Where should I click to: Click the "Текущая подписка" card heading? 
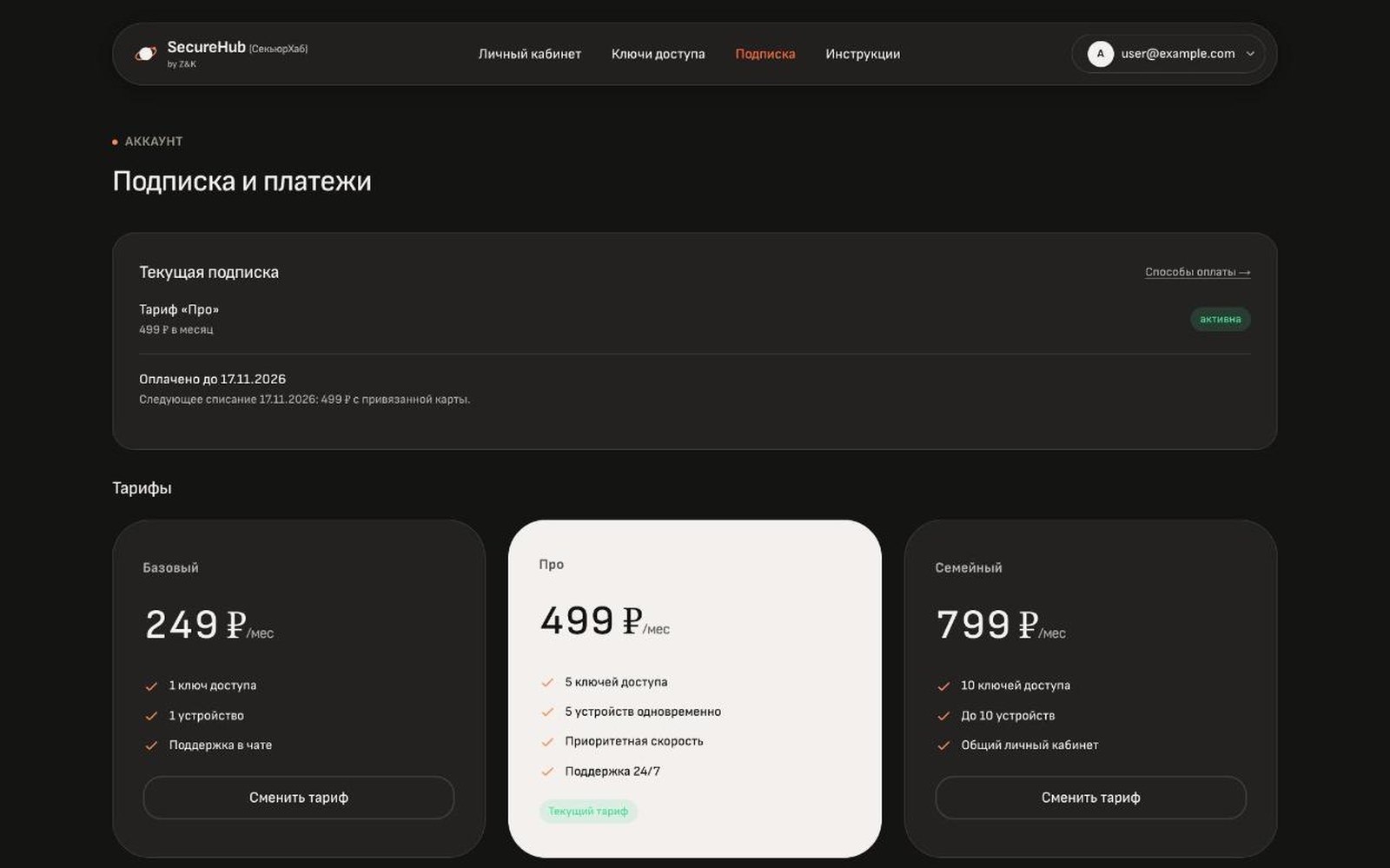[x=208, y=272]
